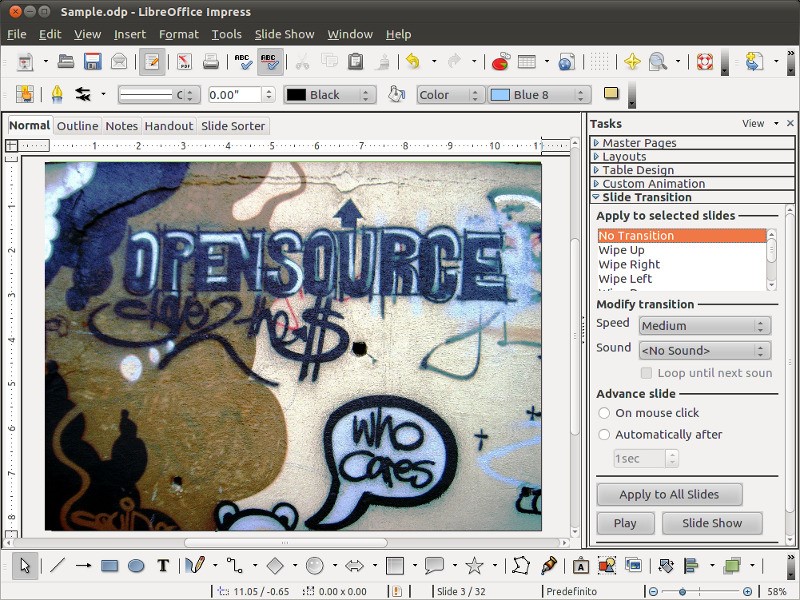Open the Slide Show menu
The image size is (800, 600).
(284, 33)
